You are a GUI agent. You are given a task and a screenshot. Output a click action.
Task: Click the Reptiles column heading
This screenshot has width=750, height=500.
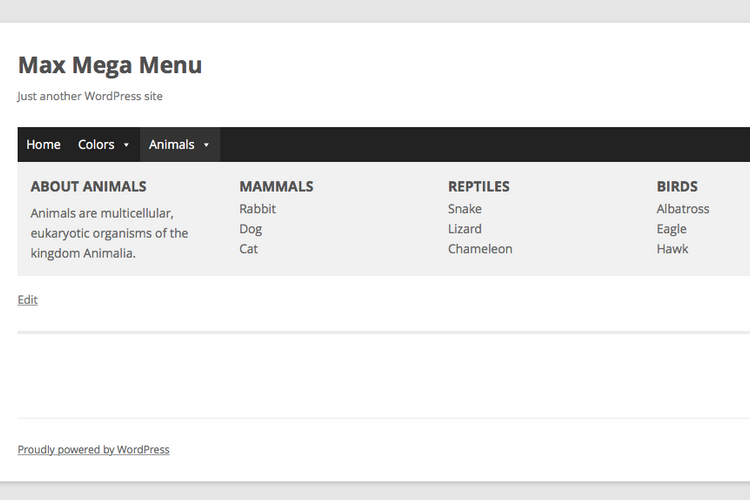(x=478, y=187)
